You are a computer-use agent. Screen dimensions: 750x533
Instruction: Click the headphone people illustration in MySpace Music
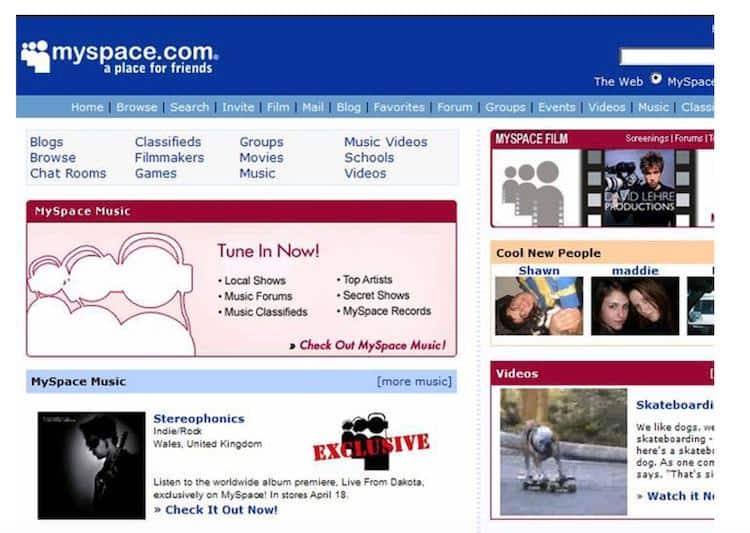pos(111,294)
